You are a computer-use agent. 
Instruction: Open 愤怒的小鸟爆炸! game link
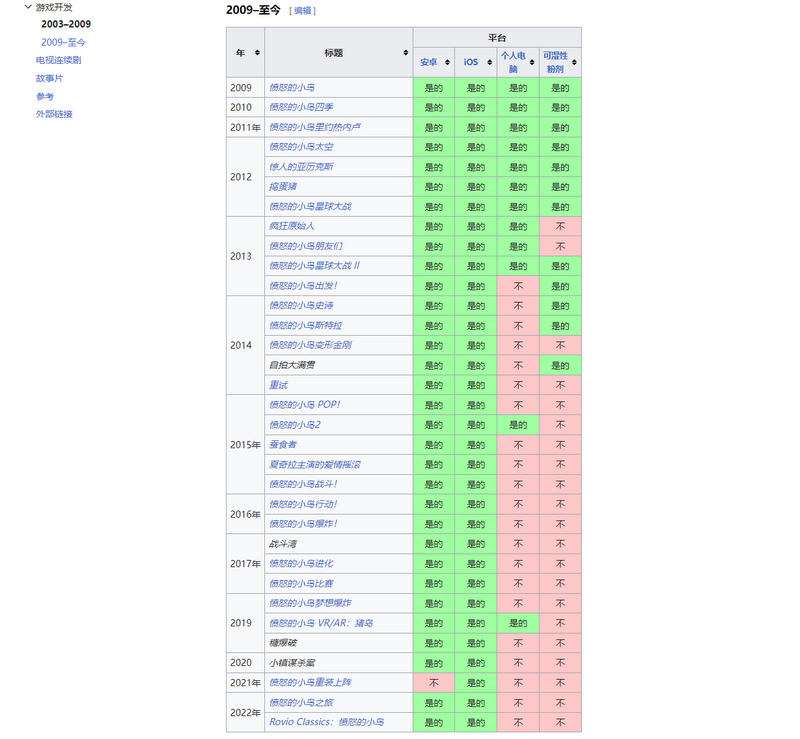point(303,524)
